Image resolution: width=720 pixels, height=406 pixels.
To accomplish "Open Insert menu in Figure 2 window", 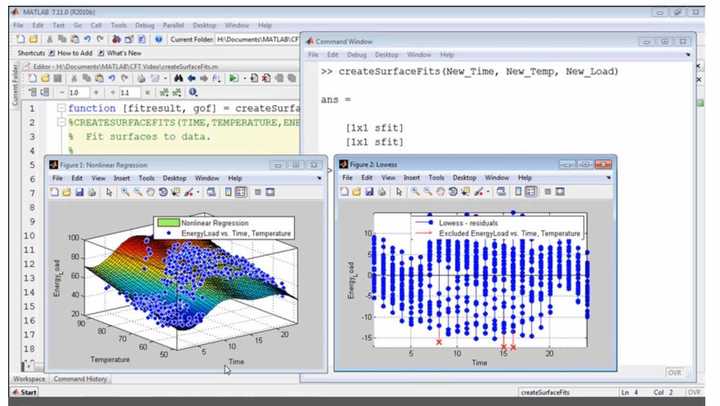I will point(411,178).
